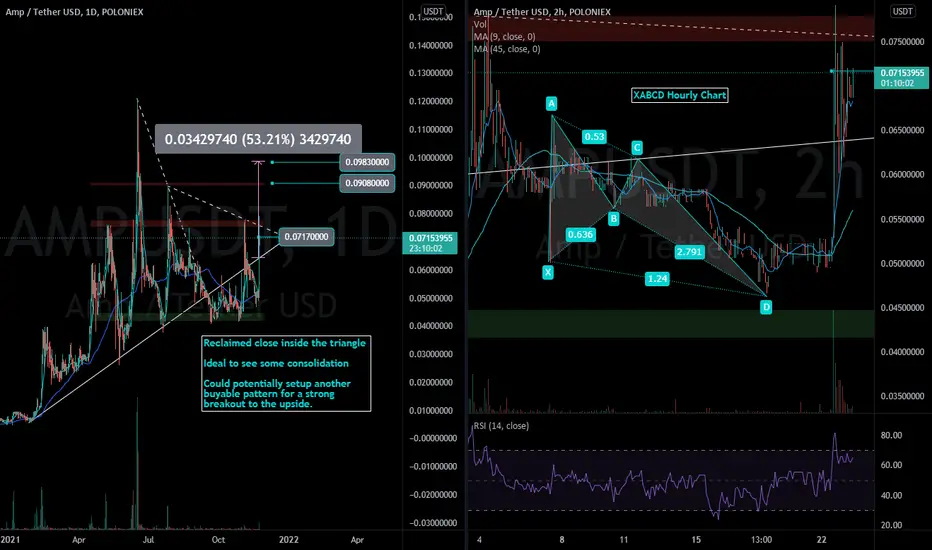
Task: Click the harmonic pattern point B label
Action: pyautogui.click(x=613, y=219)
